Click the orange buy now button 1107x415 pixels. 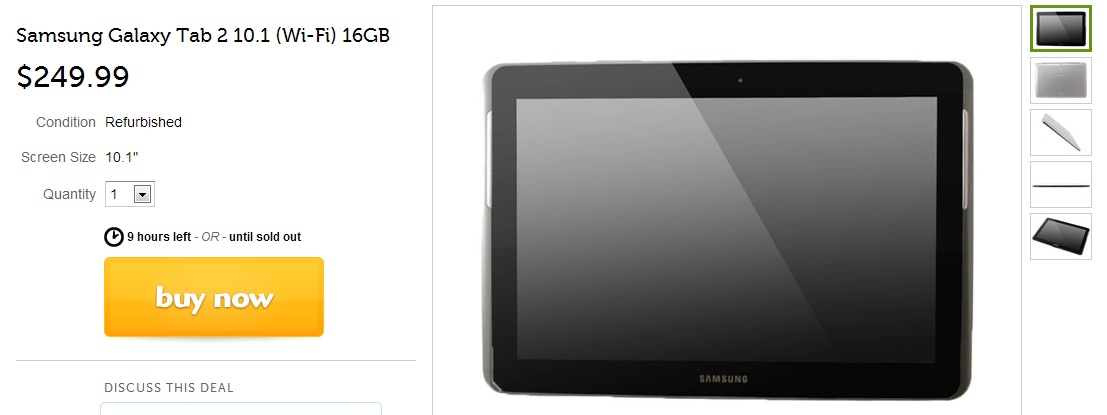tap(214, 296)
